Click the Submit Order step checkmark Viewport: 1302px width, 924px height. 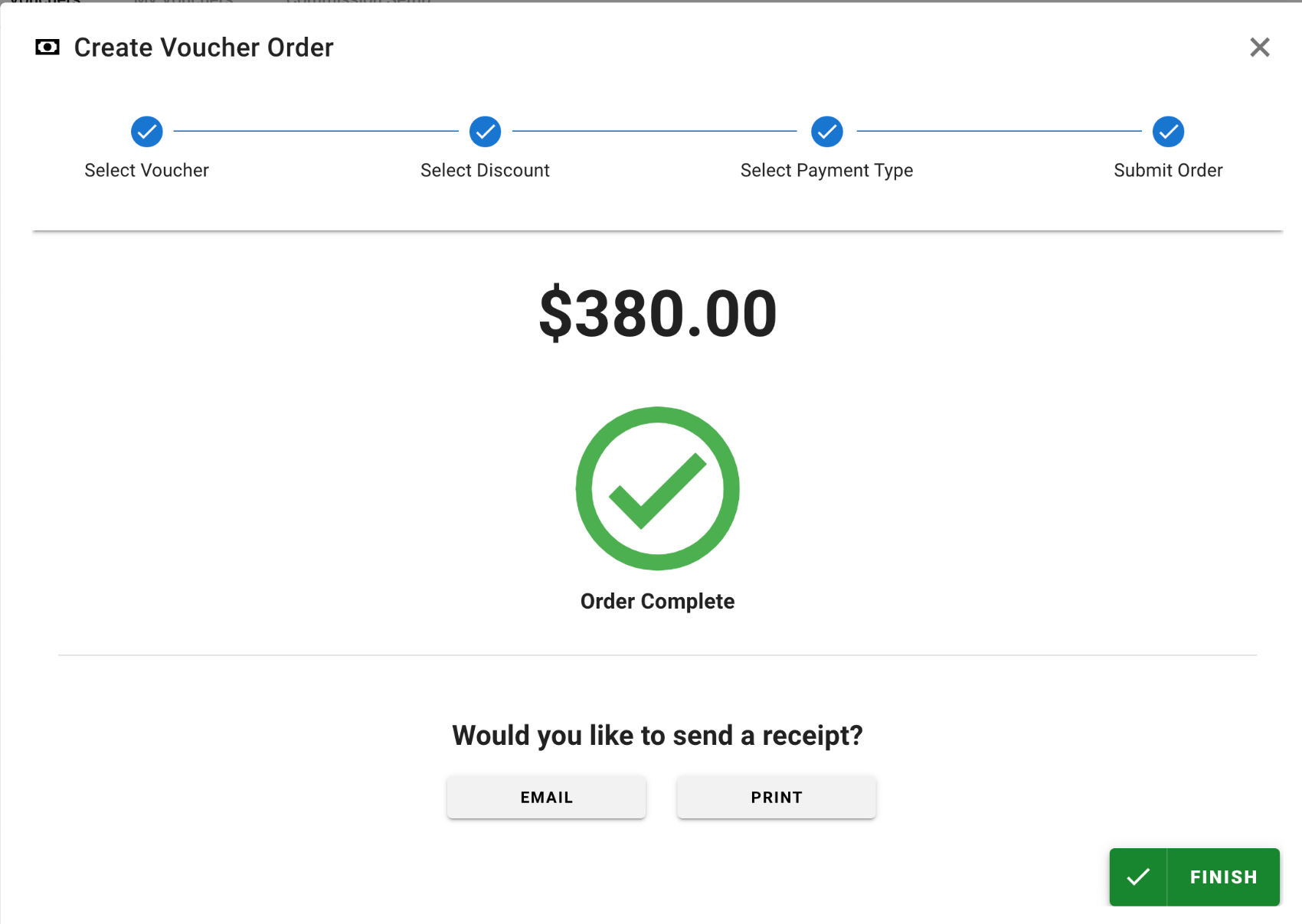[1168, 132]
